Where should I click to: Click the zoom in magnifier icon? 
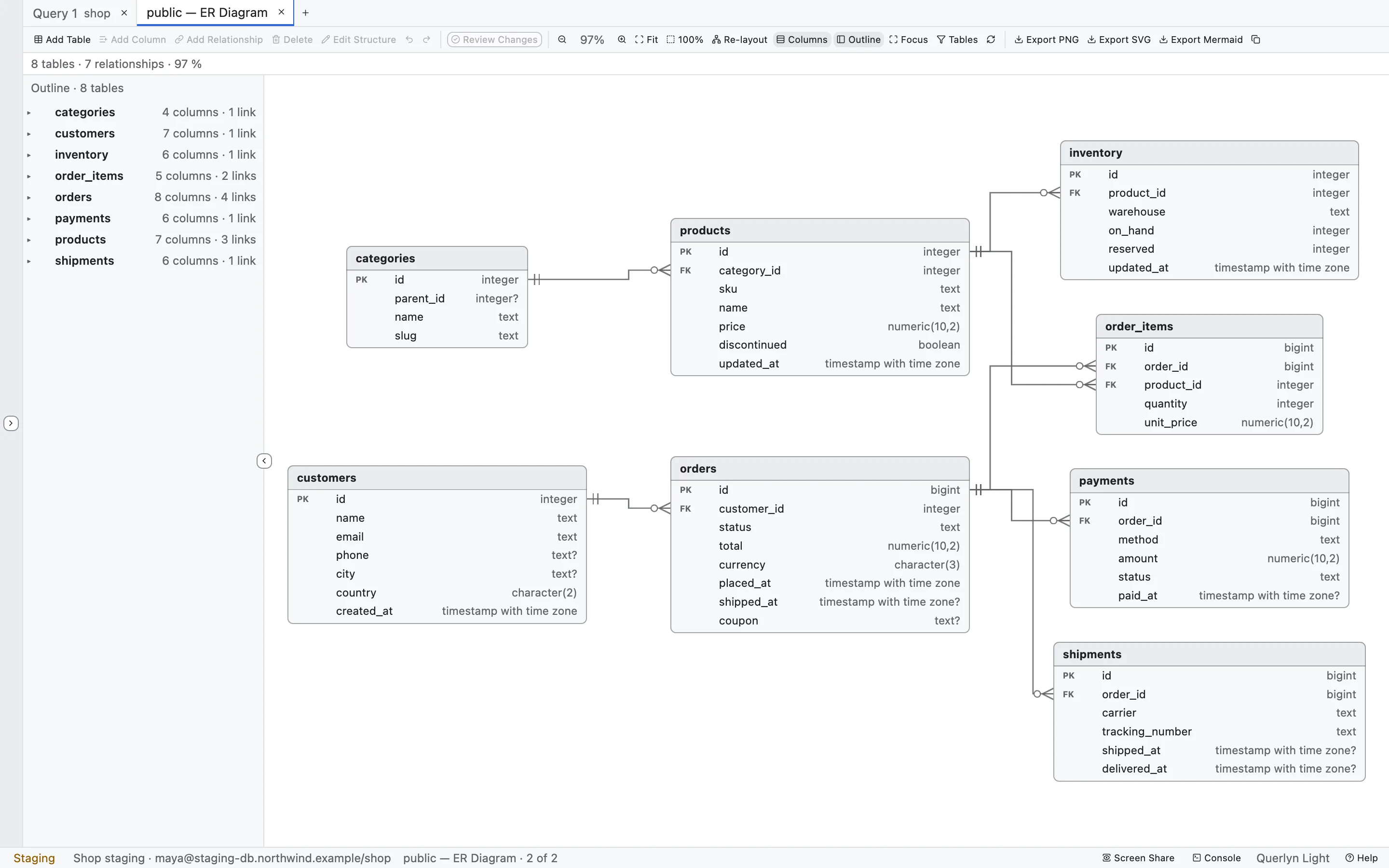[622, 40]
